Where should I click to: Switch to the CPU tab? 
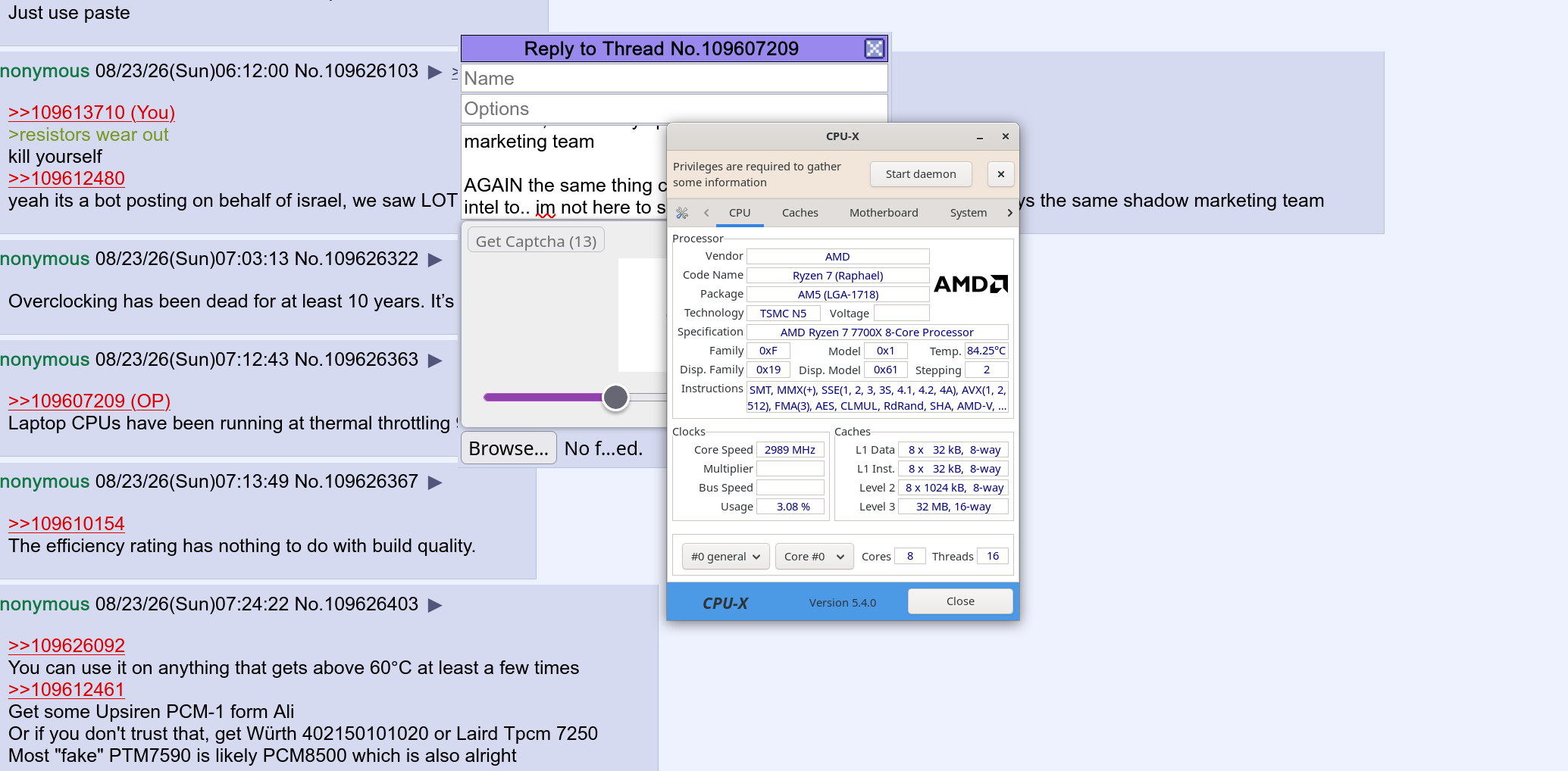tap(740, 214)
